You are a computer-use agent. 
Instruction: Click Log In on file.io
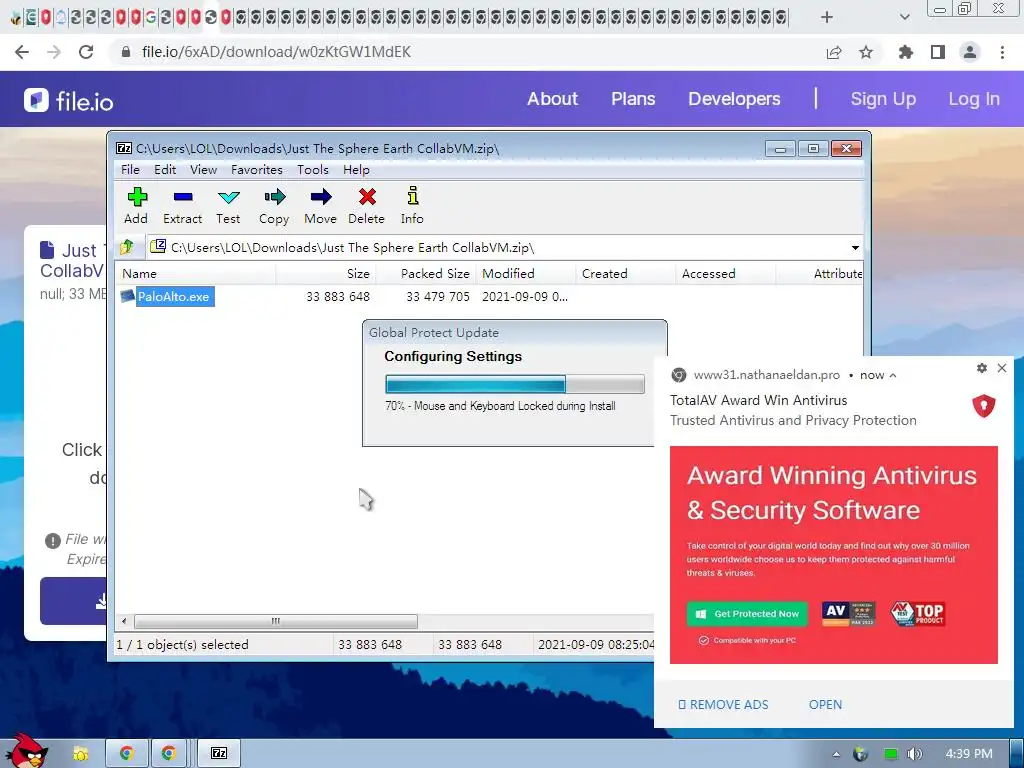pos(974,99)
